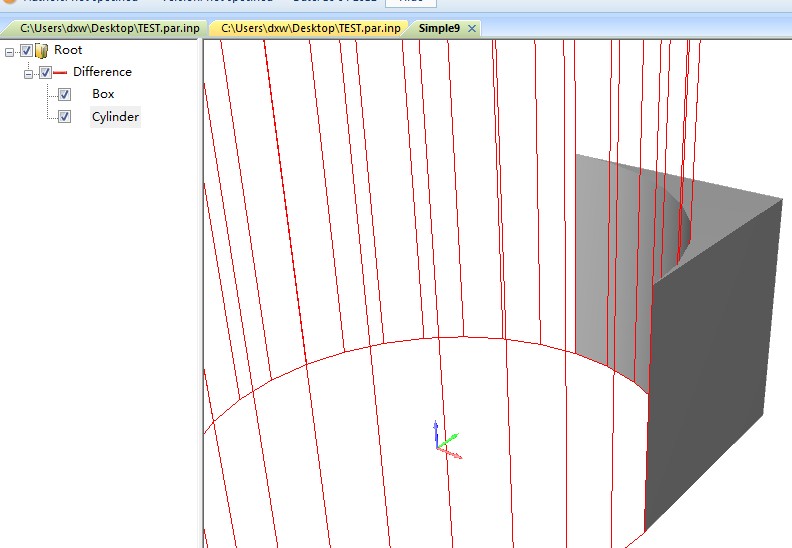Click the Root folder icon
Viewport: 792px width, 548px height.
(x=42, y=51)
